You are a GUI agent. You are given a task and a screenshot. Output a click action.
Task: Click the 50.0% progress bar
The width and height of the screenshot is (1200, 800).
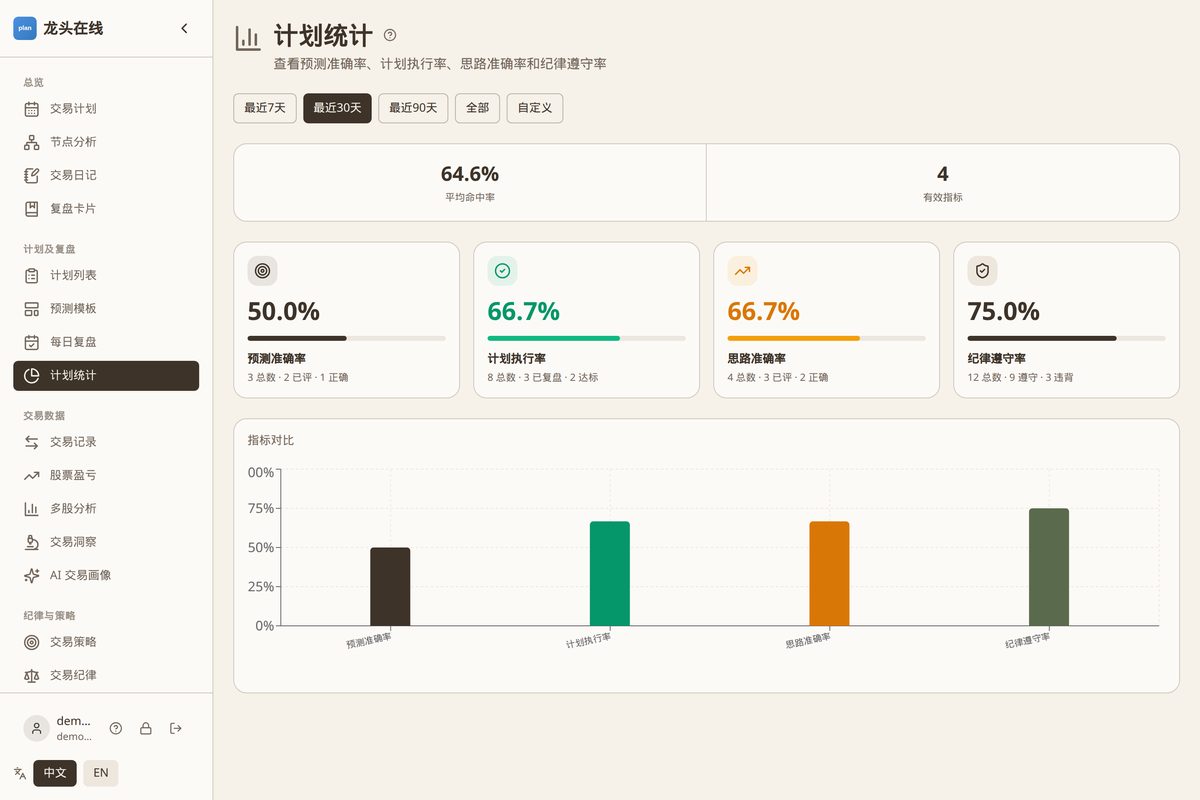[347, 338]
